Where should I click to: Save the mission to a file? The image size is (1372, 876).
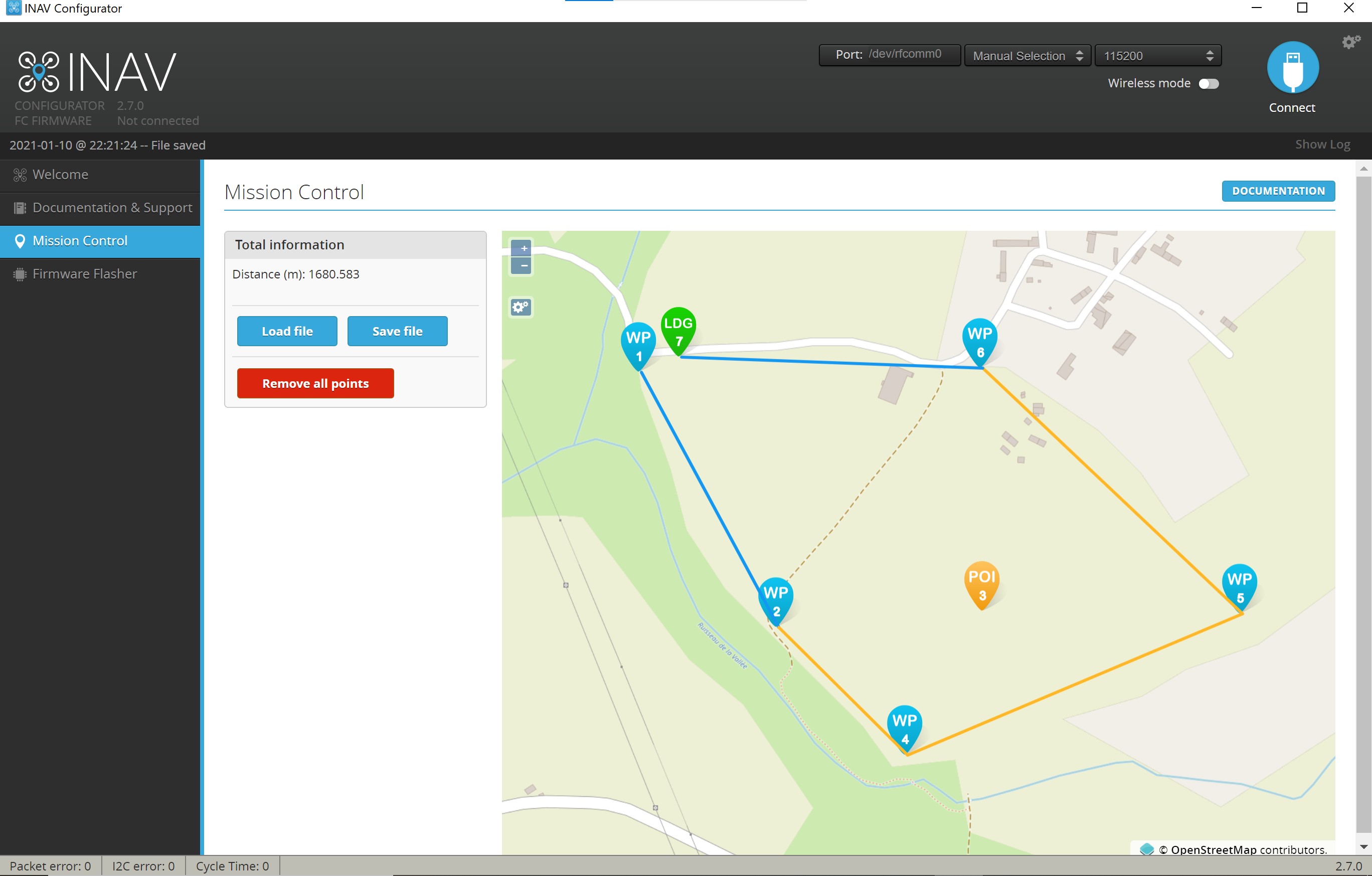pos(397,331)
